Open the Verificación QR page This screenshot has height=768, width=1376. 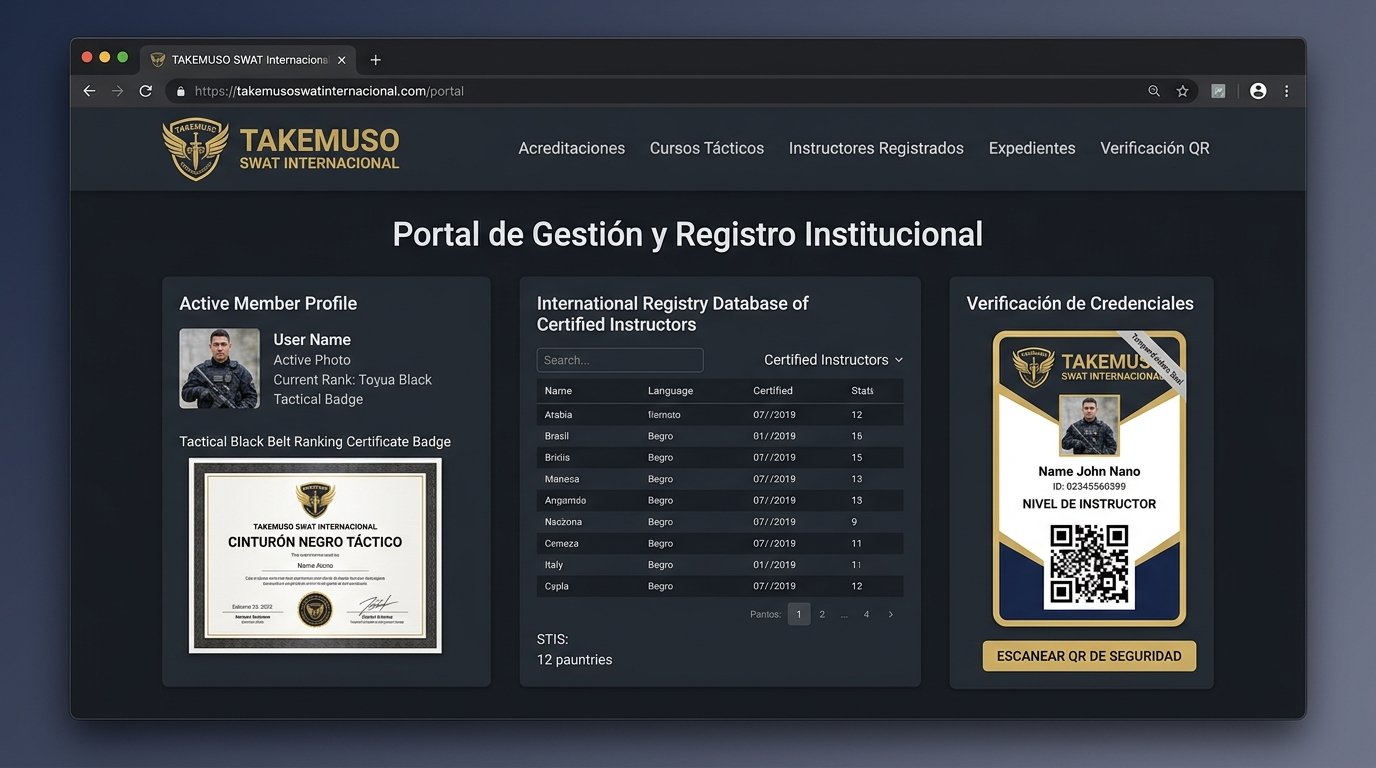[1155, 148]
